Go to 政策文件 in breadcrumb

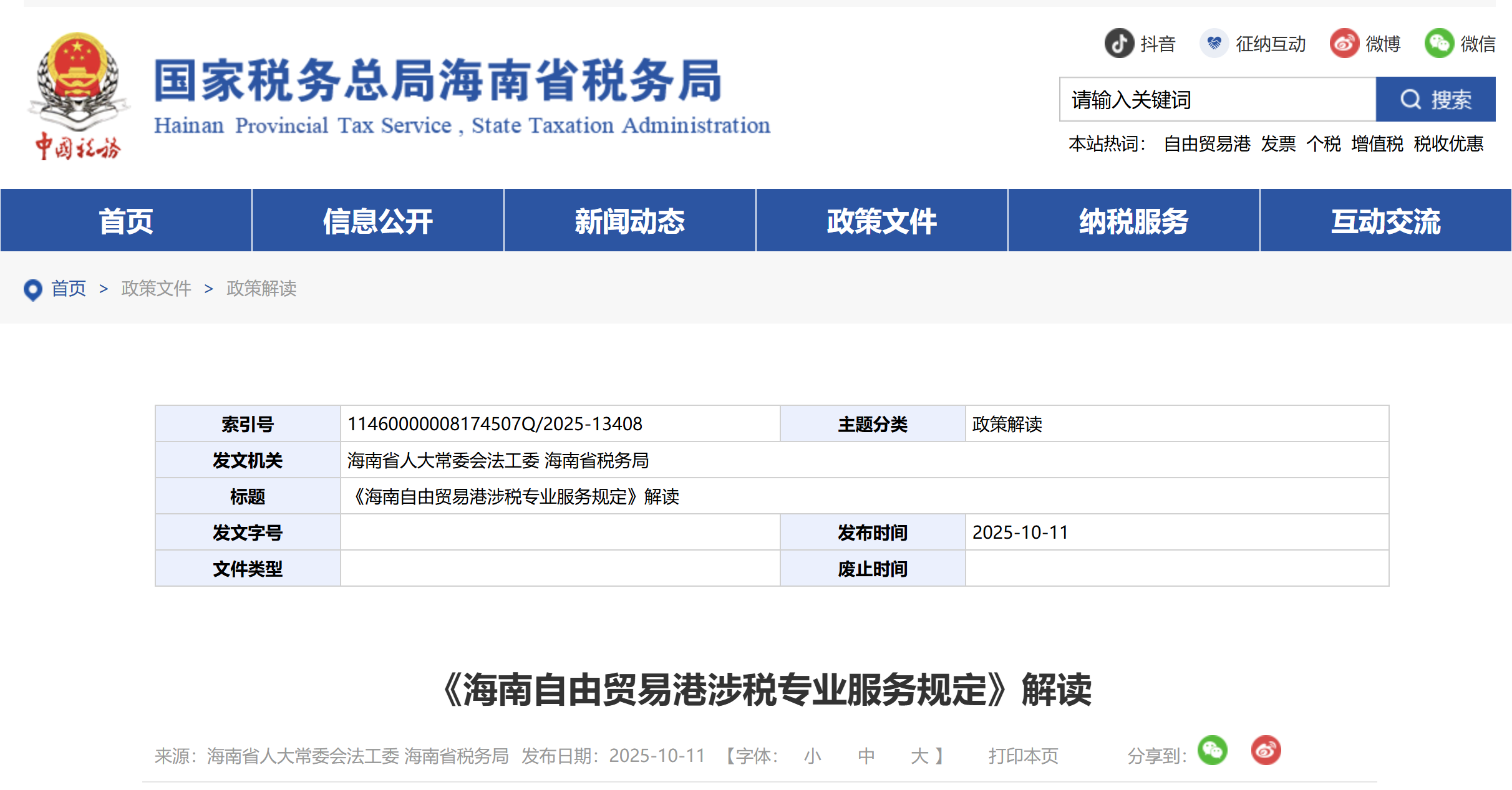pyautogui.click(x=156, y=289)
